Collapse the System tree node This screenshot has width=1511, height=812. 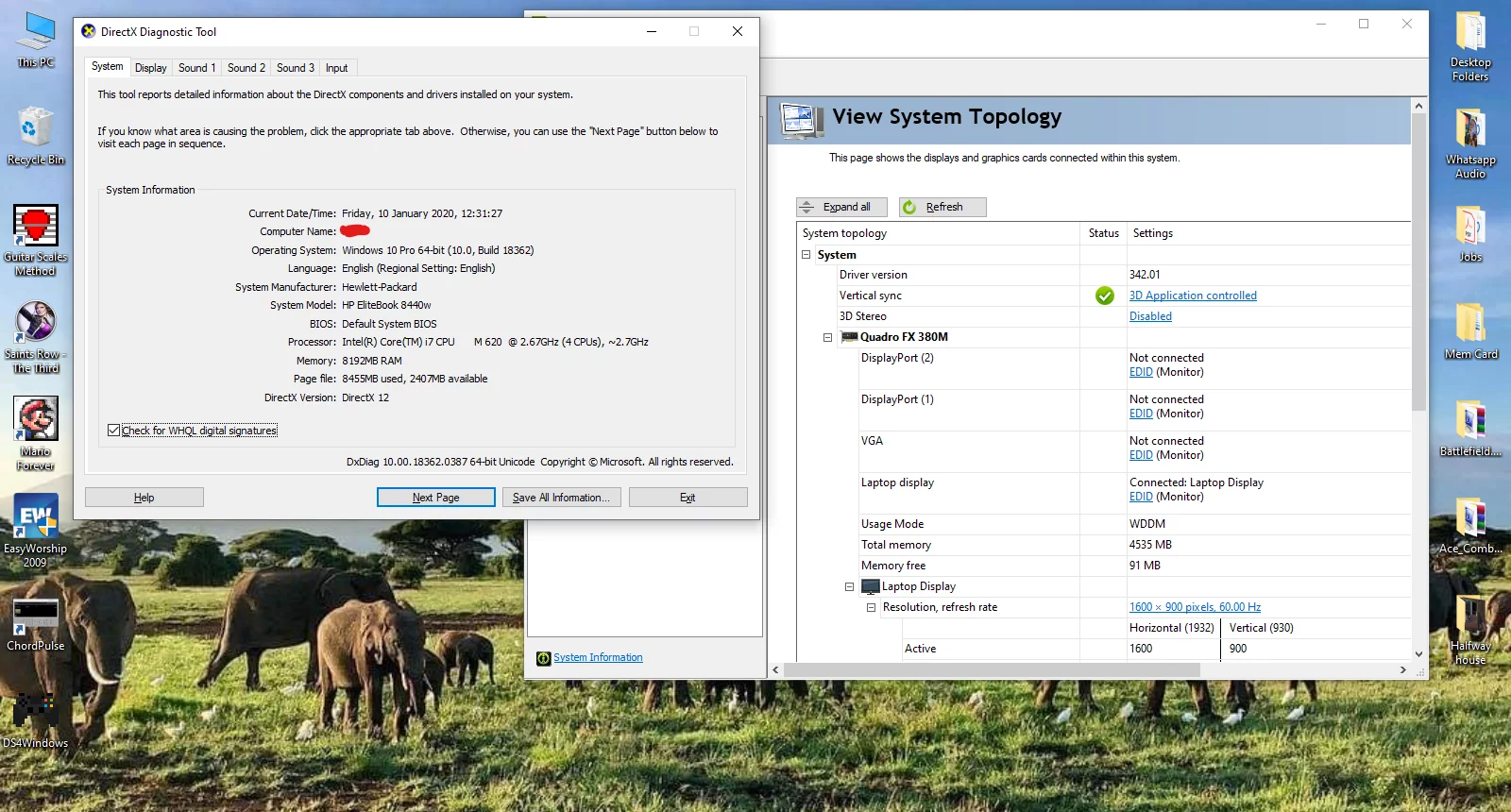(806, 255)
